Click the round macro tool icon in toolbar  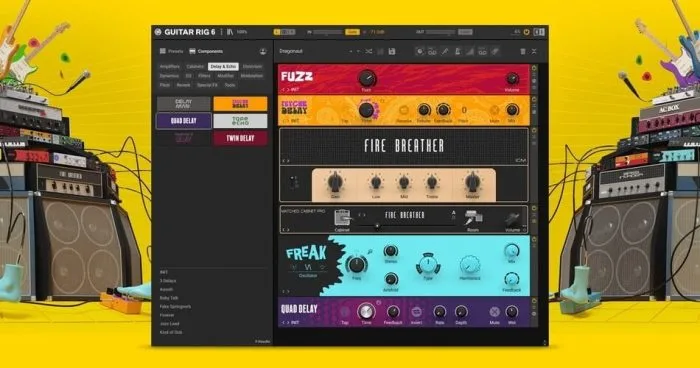click(x=420, y=52)
